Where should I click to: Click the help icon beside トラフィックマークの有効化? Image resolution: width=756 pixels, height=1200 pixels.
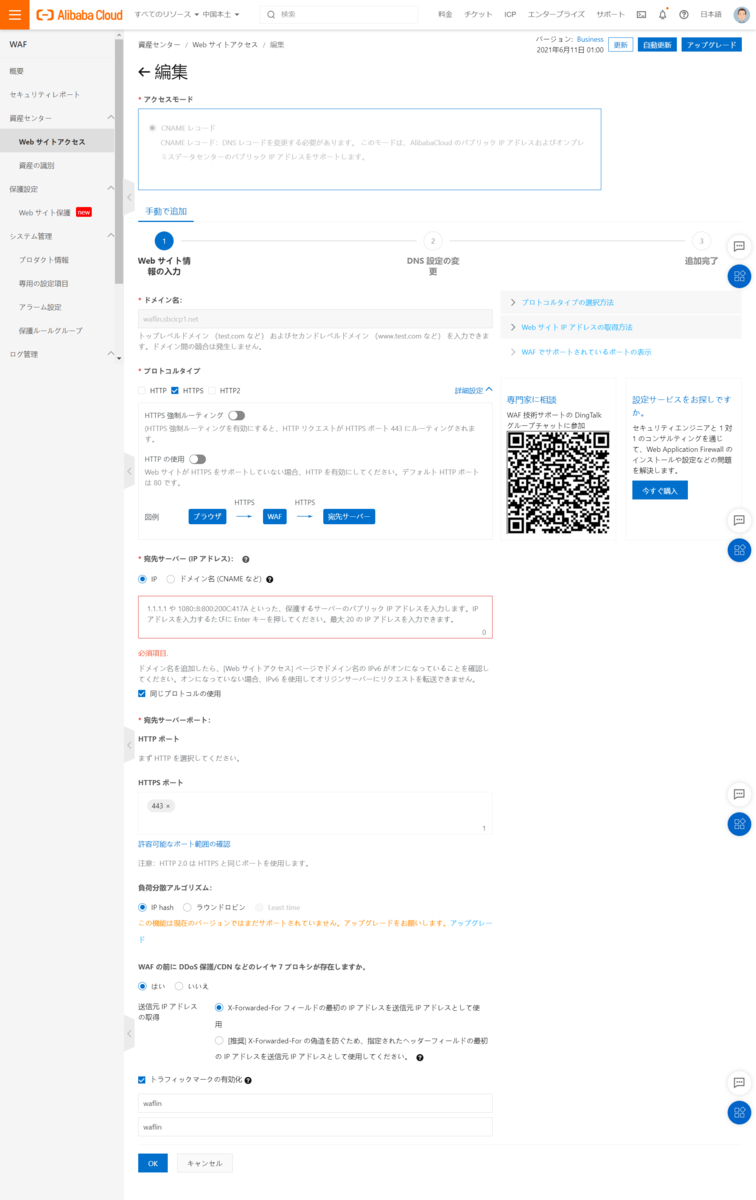point(248,1080)
